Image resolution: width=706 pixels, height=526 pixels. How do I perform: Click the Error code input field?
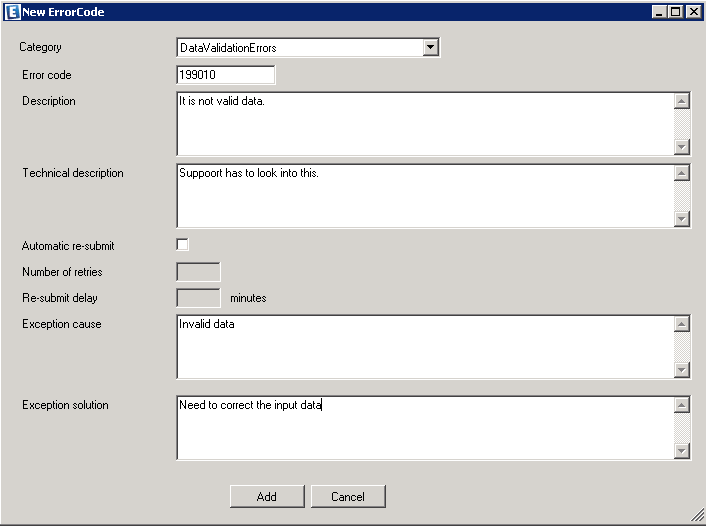coord(225,75)
